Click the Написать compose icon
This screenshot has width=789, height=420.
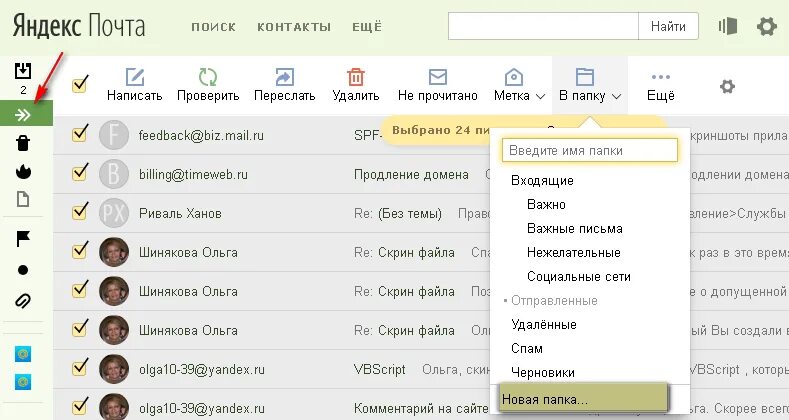pyautogui.click(x=135, y=77)
